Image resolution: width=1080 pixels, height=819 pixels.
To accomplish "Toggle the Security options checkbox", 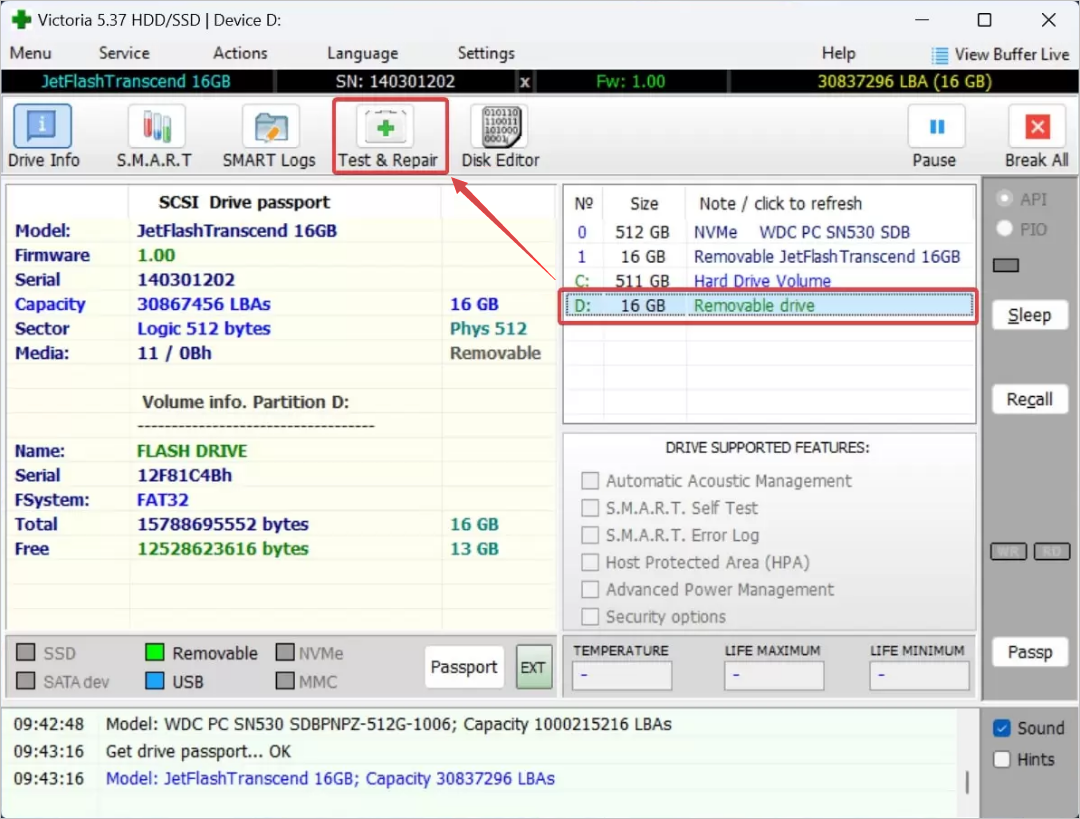I will (x=590, y=616).
